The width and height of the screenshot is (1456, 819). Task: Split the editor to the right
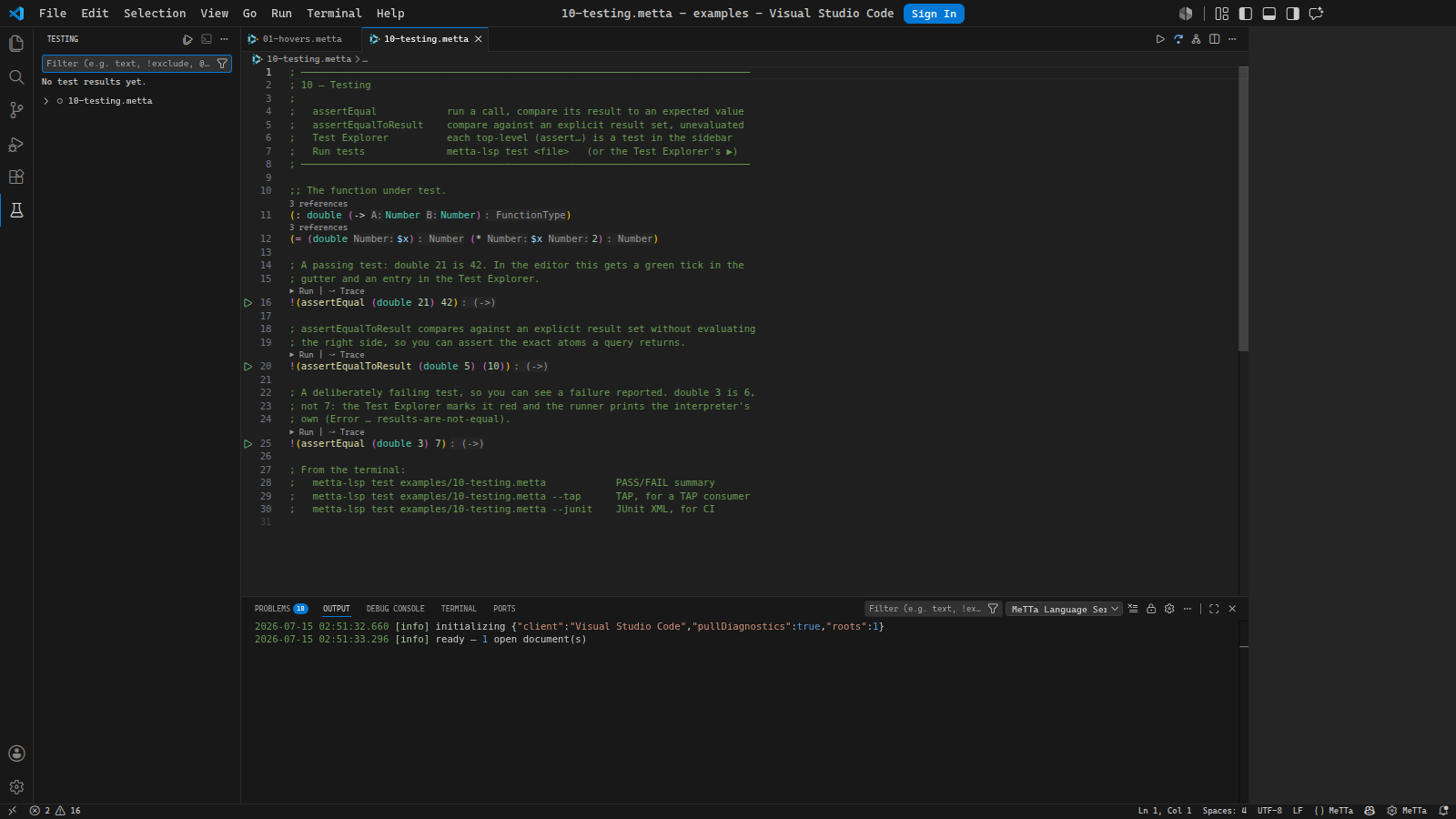pyautogui.click(x=1215, y=39)
